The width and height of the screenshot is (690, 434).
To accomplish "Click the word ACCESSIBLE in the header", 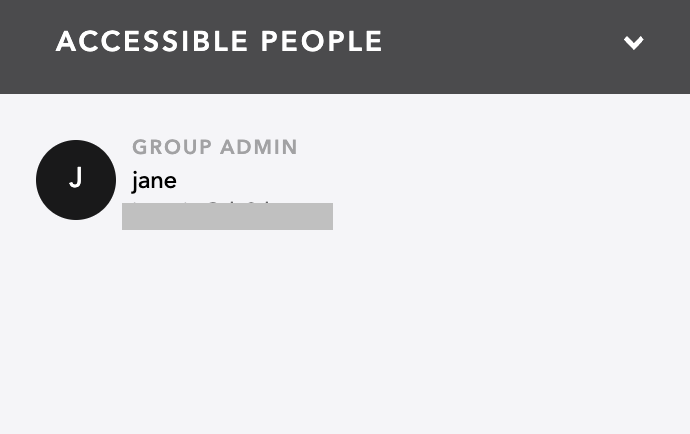I will 152,41.
